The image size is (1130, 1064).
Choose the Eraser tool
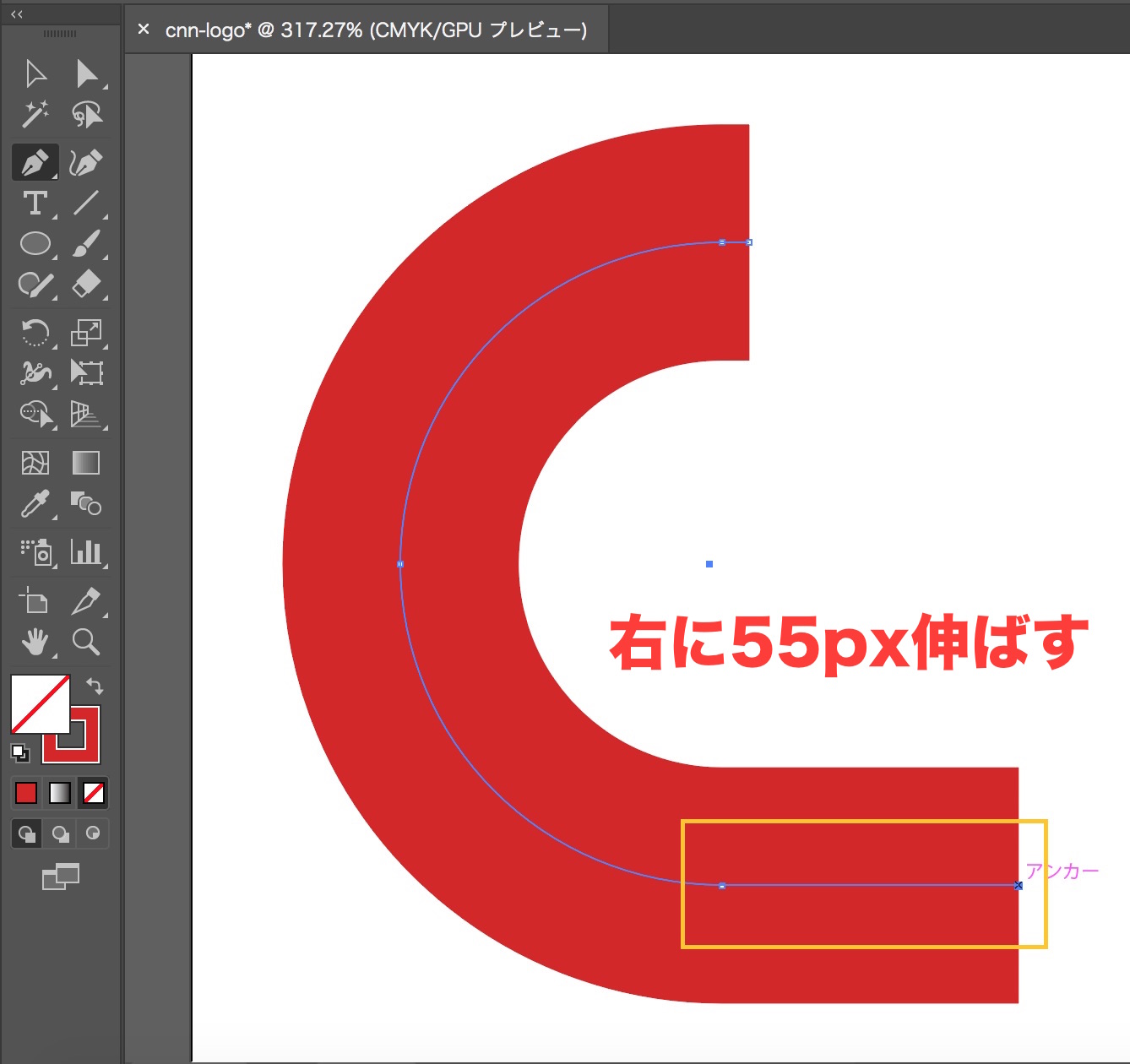click(x=86, y=285)
